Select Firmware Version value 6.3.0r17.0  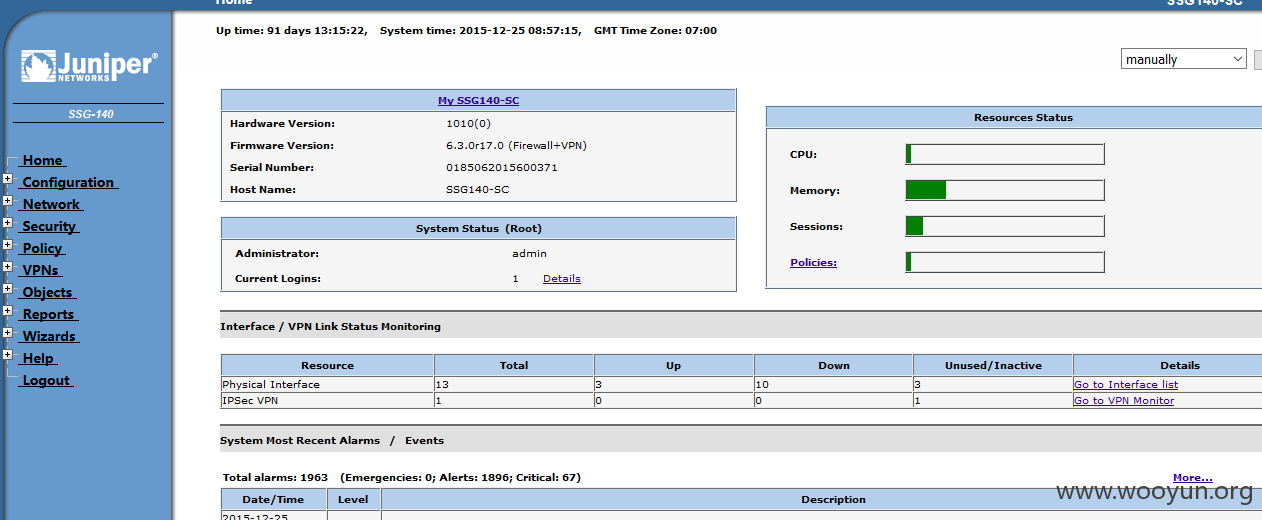[516, 146]
